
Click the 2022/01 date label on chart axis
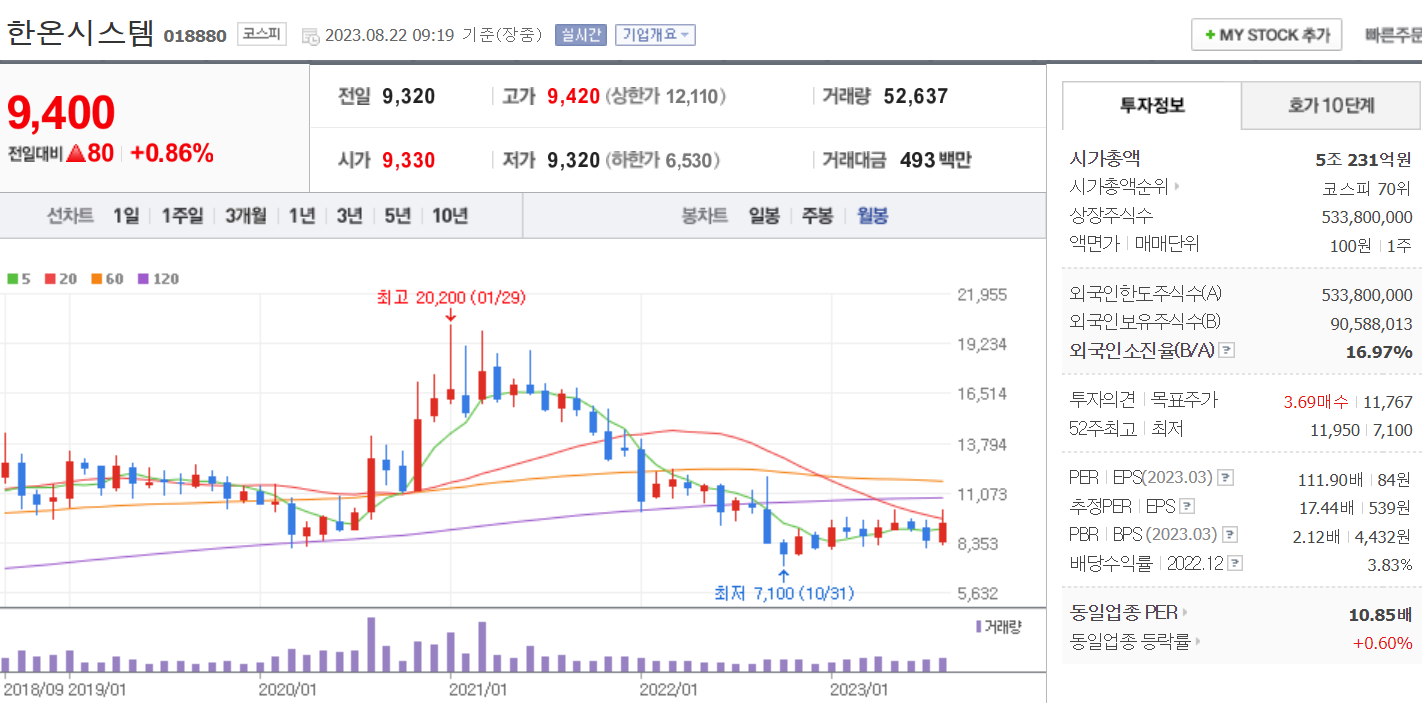coord(669,689)
